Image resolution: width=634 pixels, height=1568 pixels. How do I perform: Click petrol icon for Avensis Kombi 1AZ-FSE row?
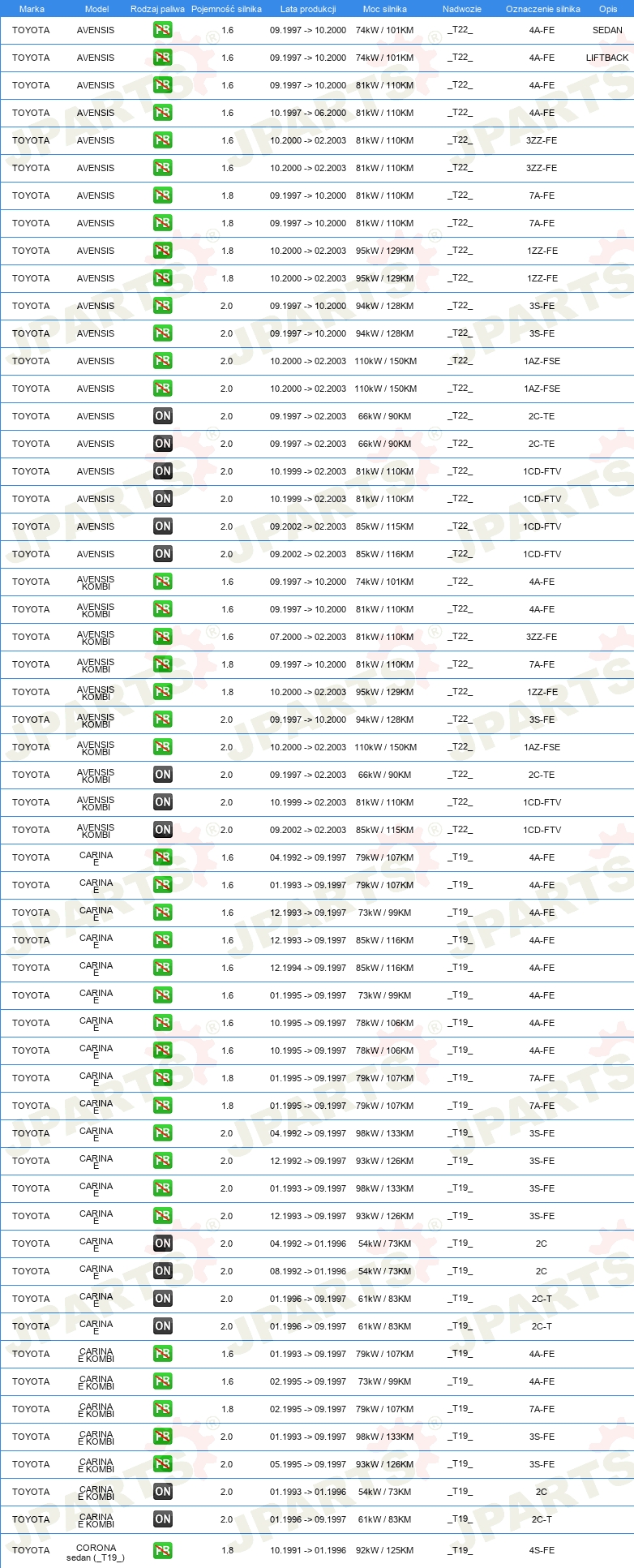[163, 747]
